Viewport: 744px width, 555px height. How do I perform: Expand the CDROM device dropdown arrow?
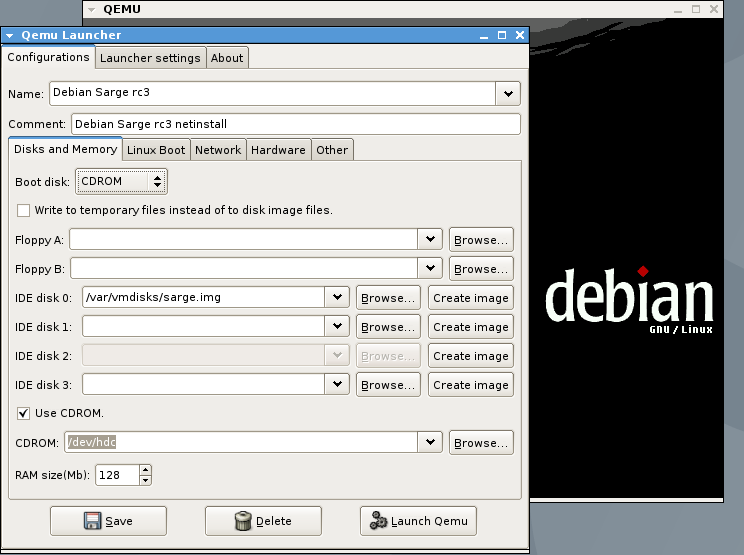(x=430, y=442)
